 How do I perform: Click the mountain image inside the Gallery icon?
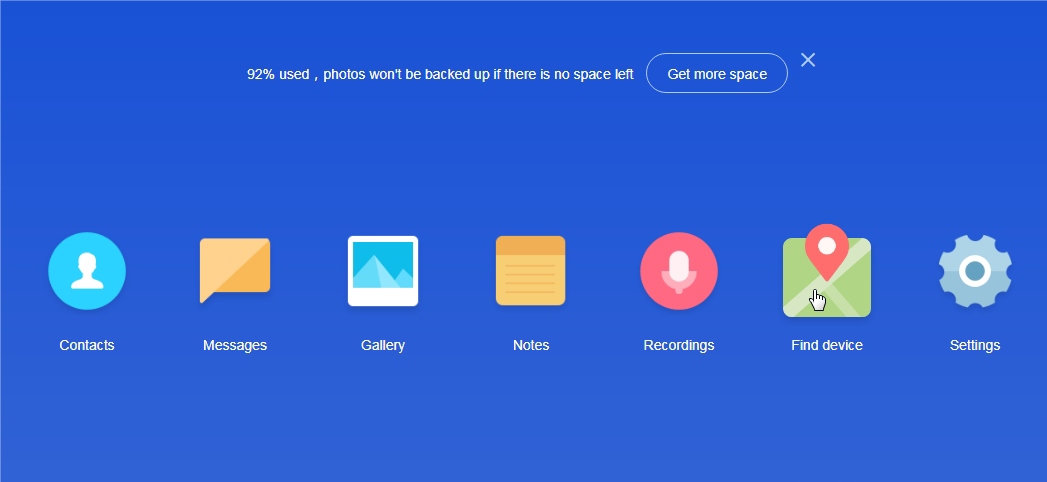click(x=383, y=266)
